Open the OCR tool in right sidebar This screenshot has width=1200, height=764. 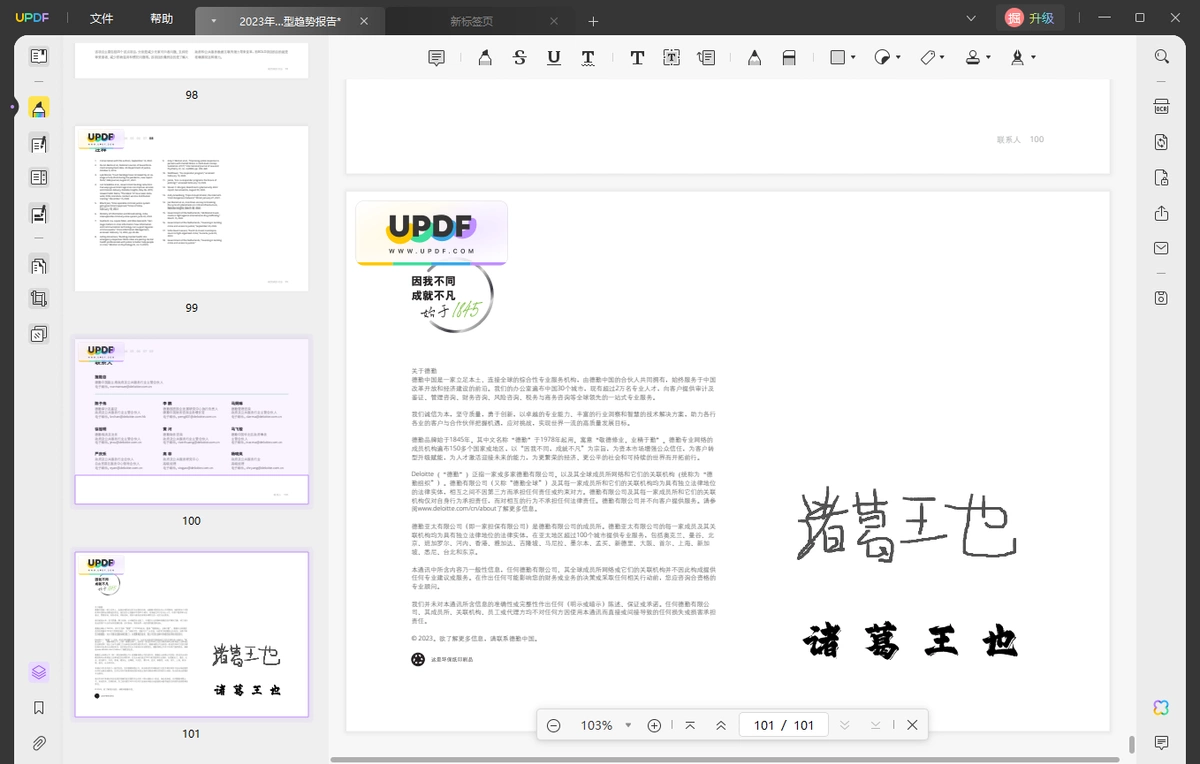[1161, 107]
